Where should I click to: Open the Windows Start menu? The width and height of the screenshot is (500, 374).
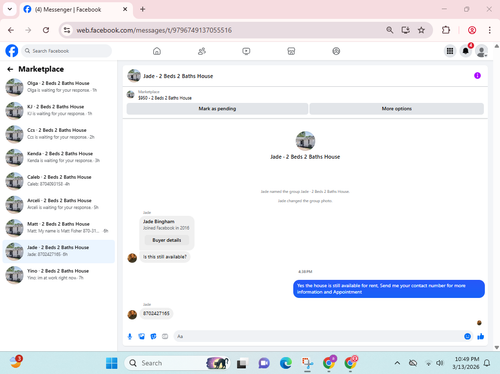coord(112,363)
